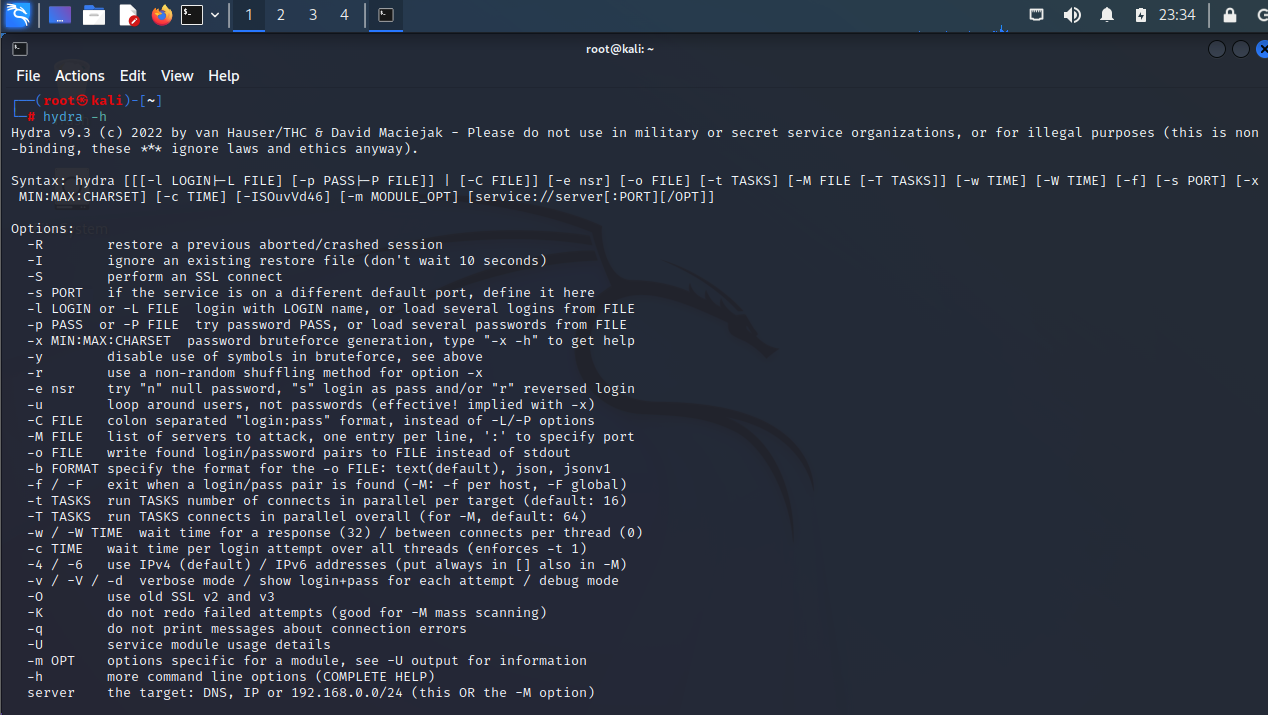
Task: Switch to workspace 3
Action: coord(313,15)
